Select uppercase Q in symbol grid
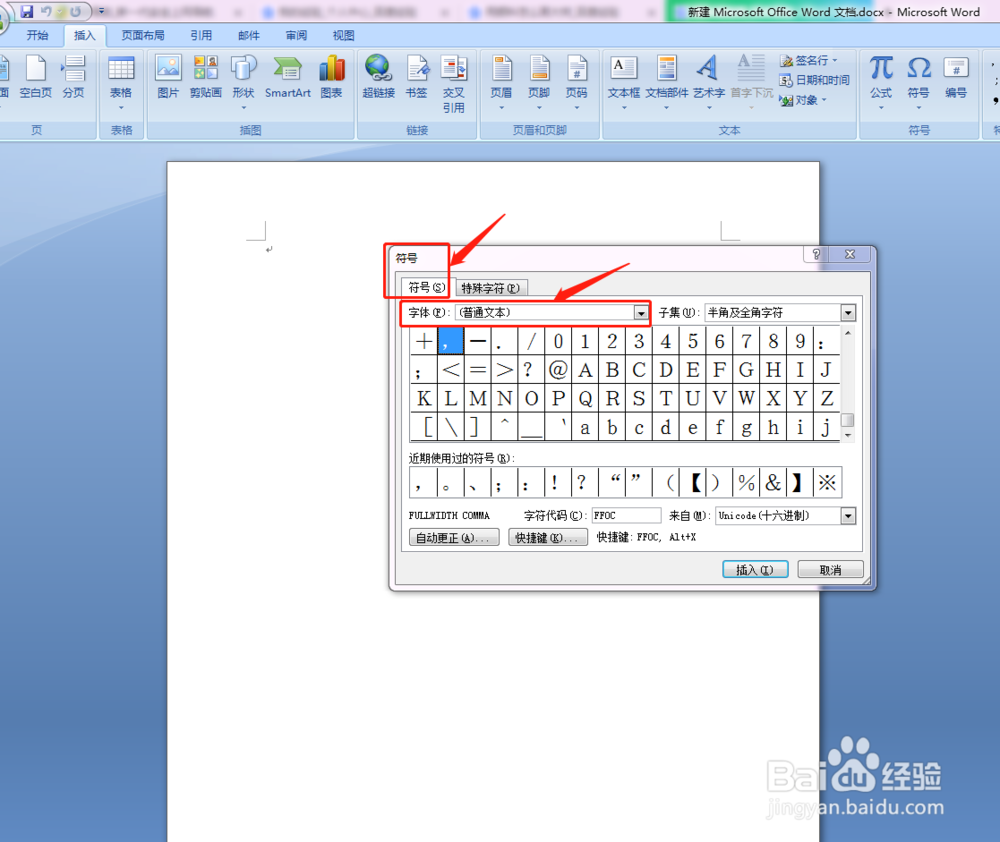The width and height of the screenshot is (1000, 842). click(585, 399)
